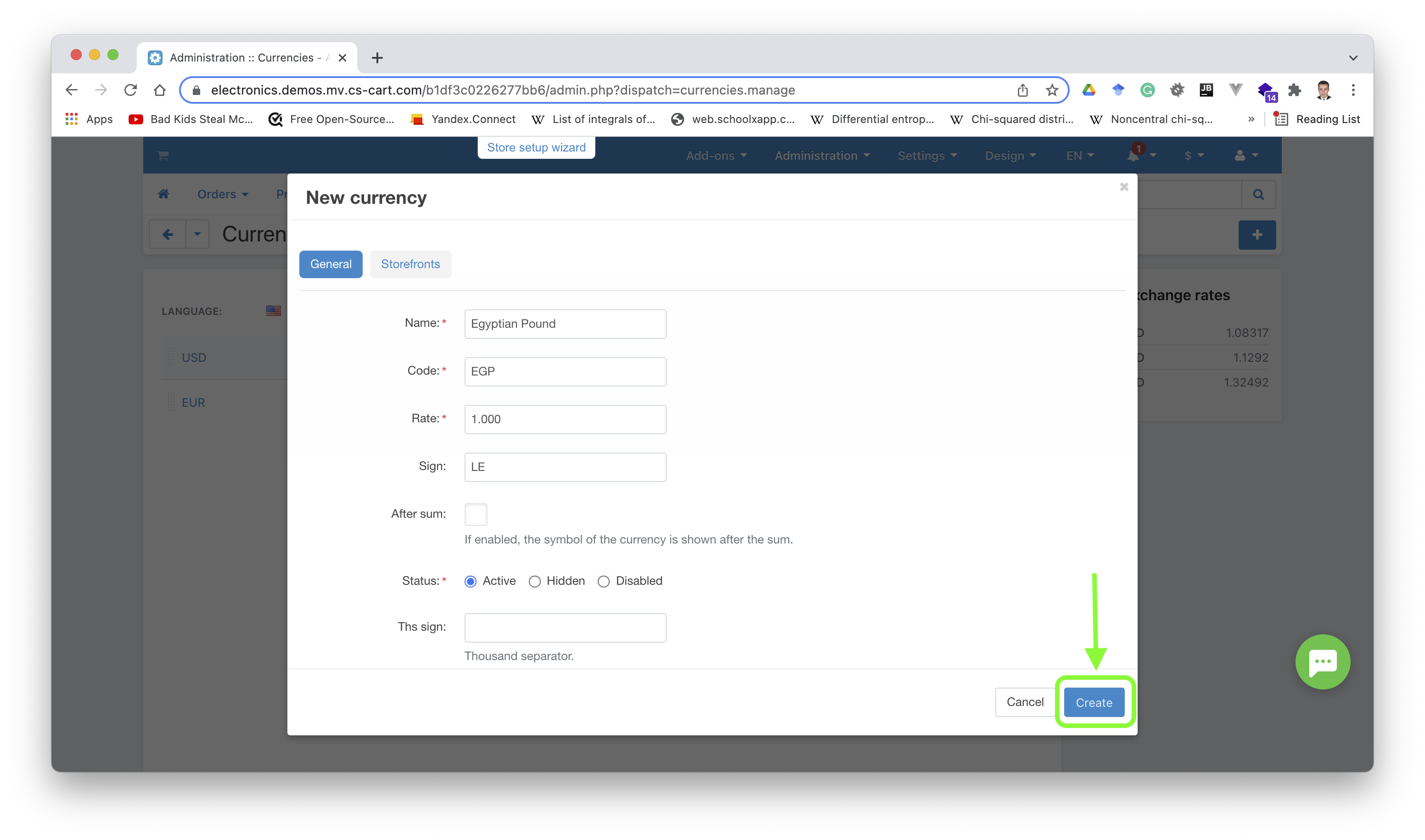Enable the After sum checkbox
Screen dimensions: 1425x840
click(476, 513)
